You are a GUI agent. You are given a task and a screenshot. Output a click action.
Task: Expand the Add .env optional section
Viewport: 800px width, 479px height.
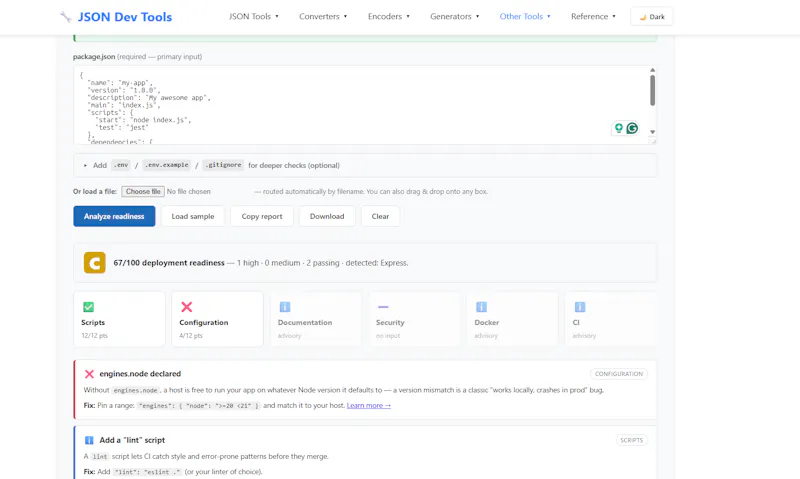coord(365,165)
